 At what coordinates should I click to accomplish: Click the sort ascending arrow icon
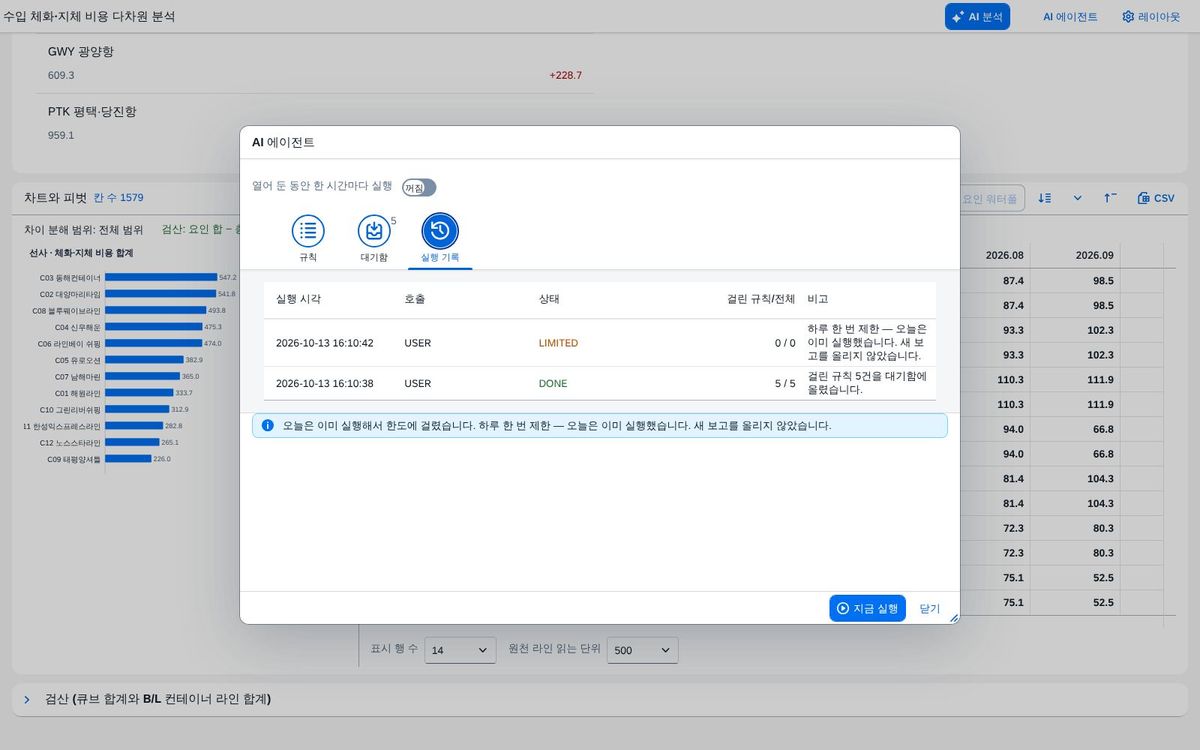(x=1110, y=198)
